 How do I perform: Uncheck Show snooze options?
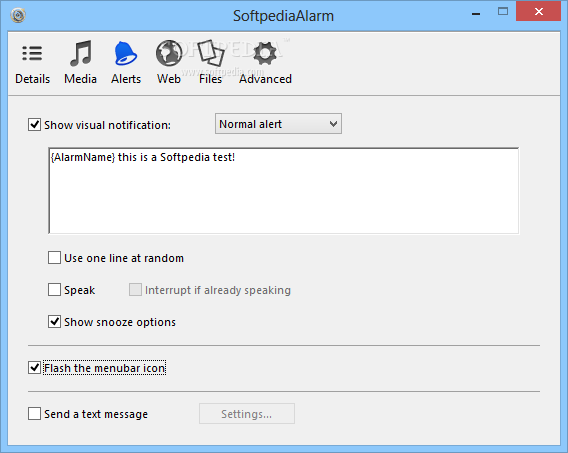click(54, 322)
